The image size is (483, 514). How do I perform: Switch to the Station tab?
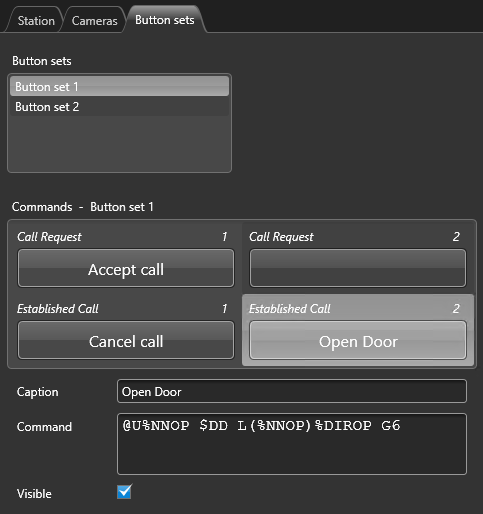pos(36,21)
